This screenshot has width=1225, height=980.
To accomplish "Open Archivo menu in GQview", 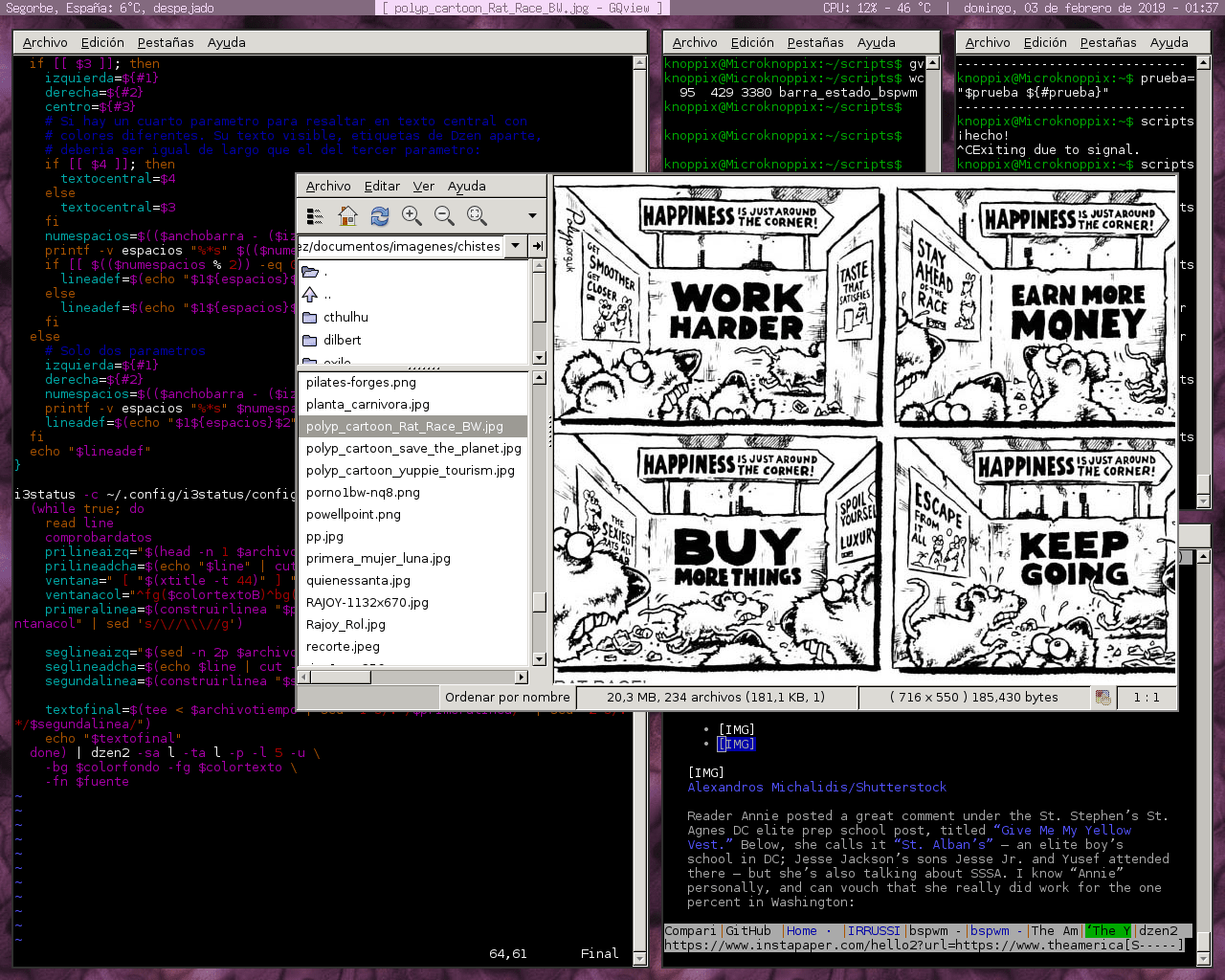I will click(x=328, y=186).
